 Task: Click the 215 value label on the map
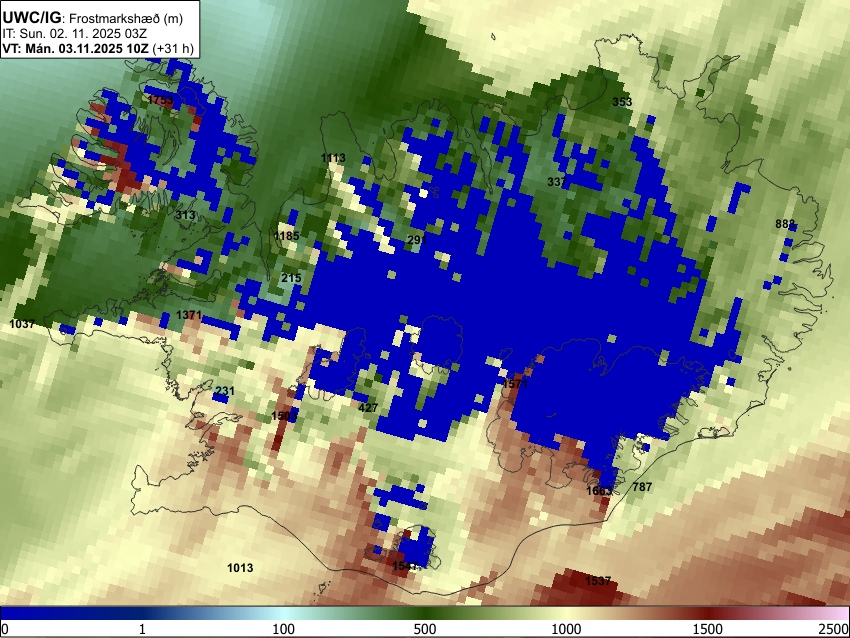(291, 278)
